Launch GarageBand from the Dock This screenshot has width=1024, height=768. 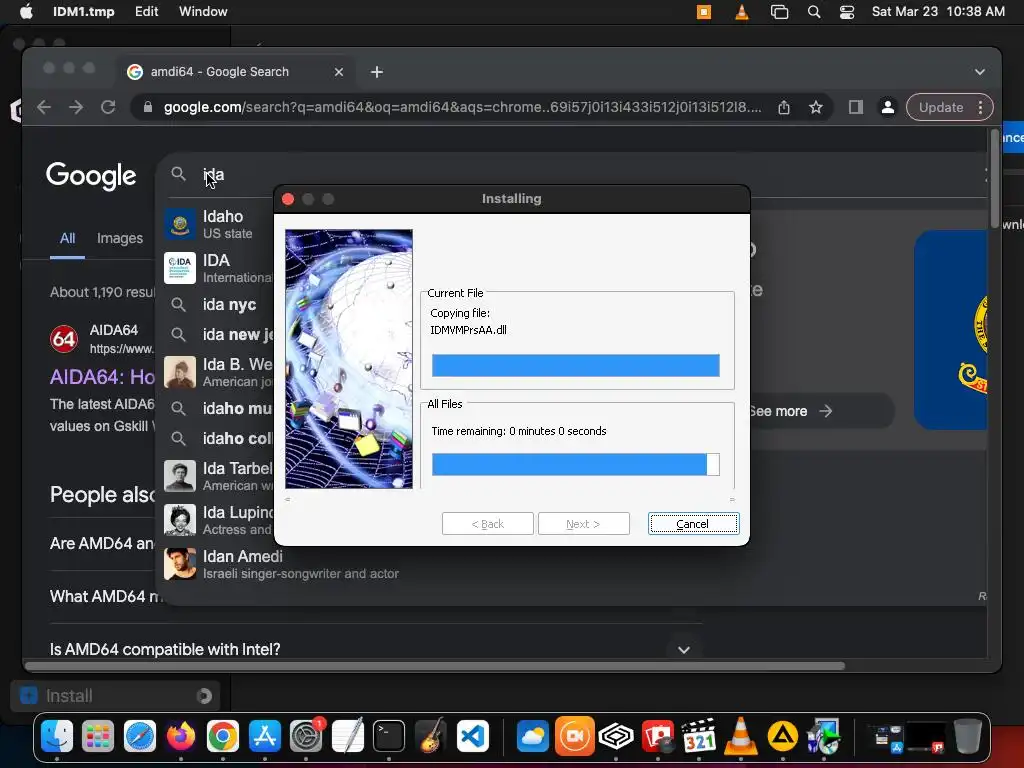point(430,737)
